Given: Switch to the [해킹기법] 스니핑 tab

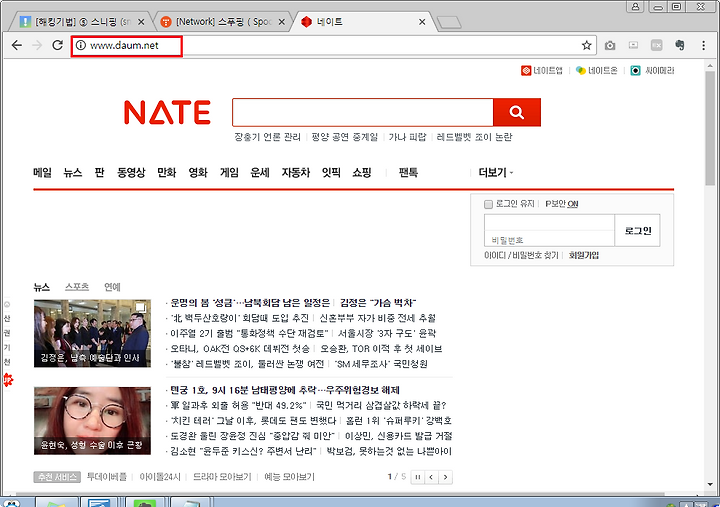Looking at the screenshot, I should 83,22.
